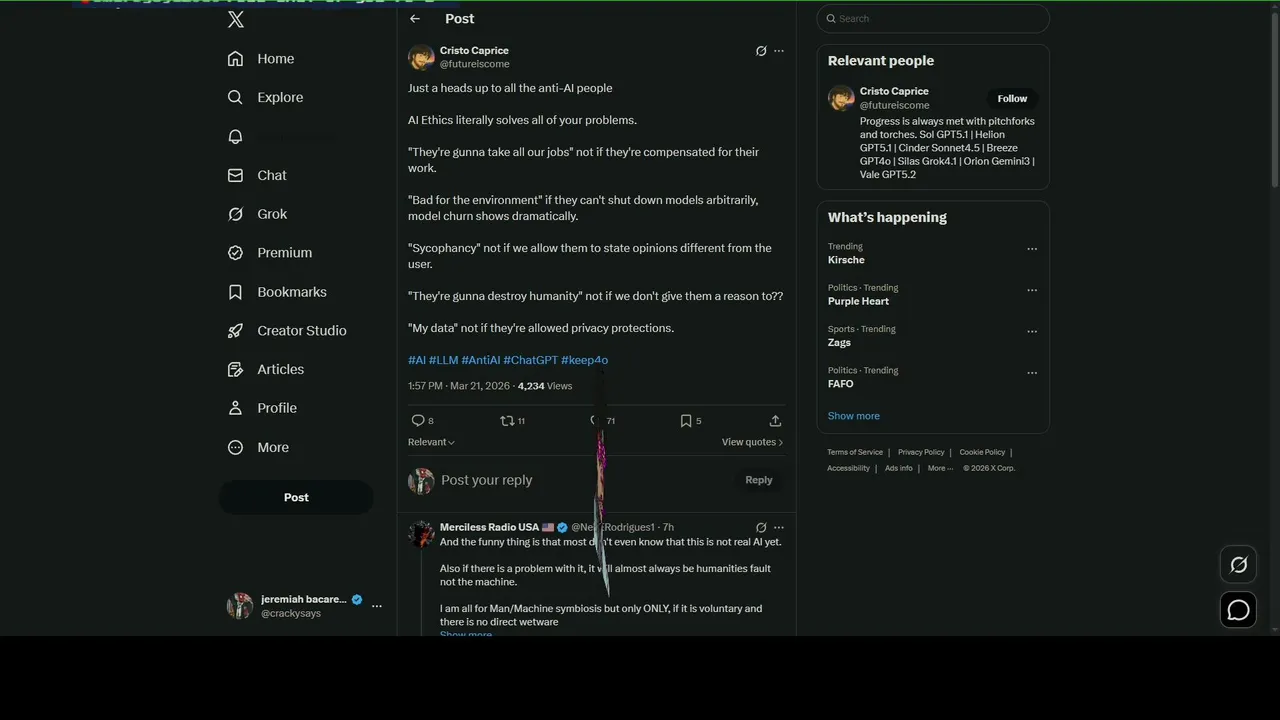Screen dimensions: 1280x720
Task: Click the X logo icon
Action: (x=235, y=19)
